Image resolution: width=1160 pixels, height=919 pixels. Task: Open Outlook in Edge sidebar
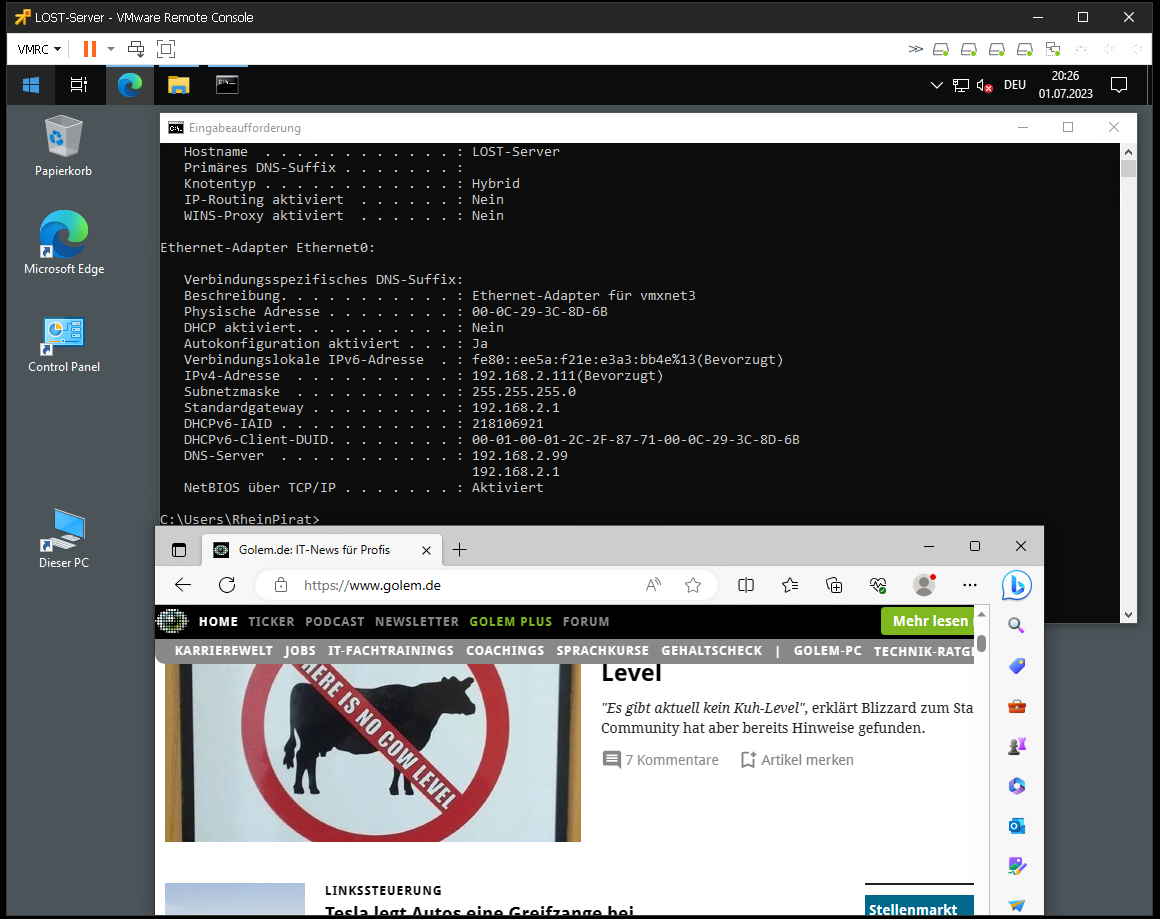tap(1016, 826)
